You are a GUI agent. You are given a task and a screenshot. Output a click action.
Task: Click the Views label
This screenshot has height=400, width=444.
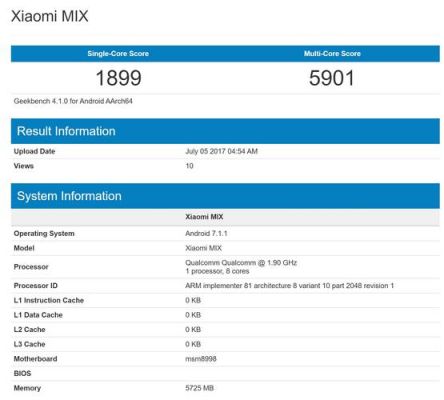click(x=24, y=166)
